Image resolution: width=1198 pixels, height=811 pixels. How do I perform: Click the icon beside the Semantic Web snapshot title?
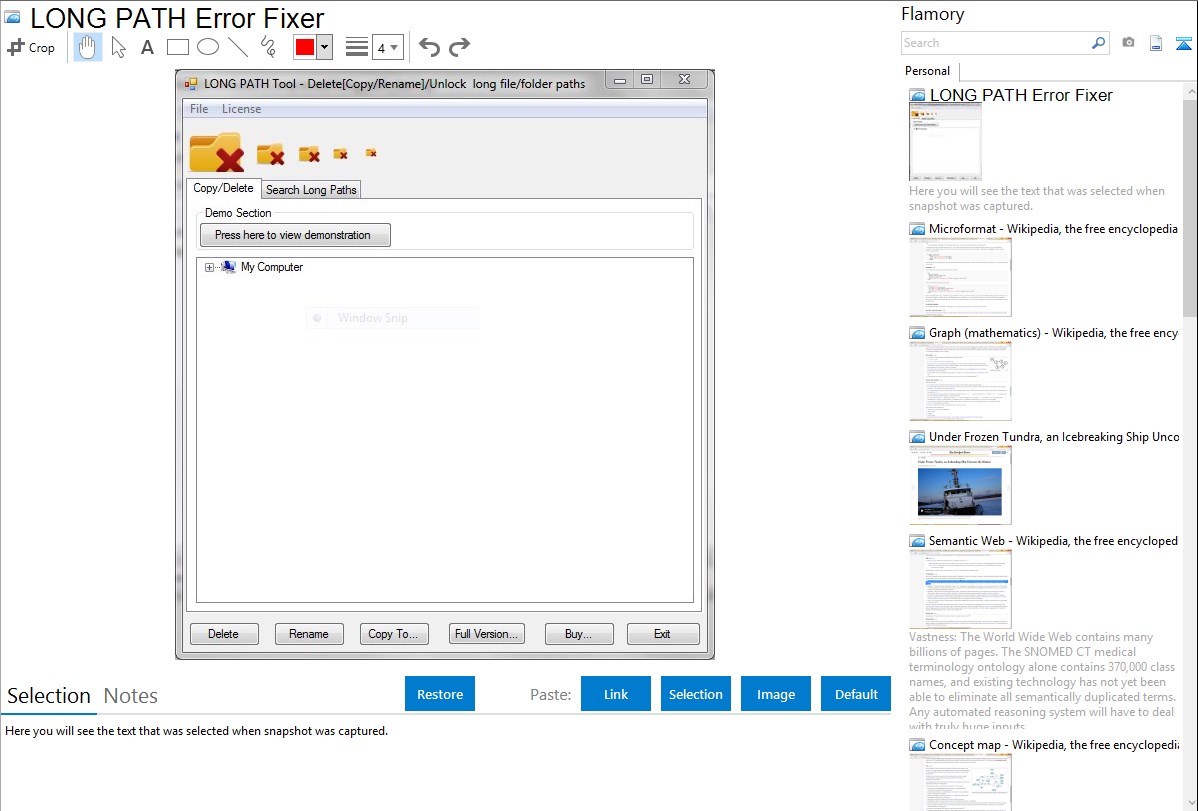(917, 541)
